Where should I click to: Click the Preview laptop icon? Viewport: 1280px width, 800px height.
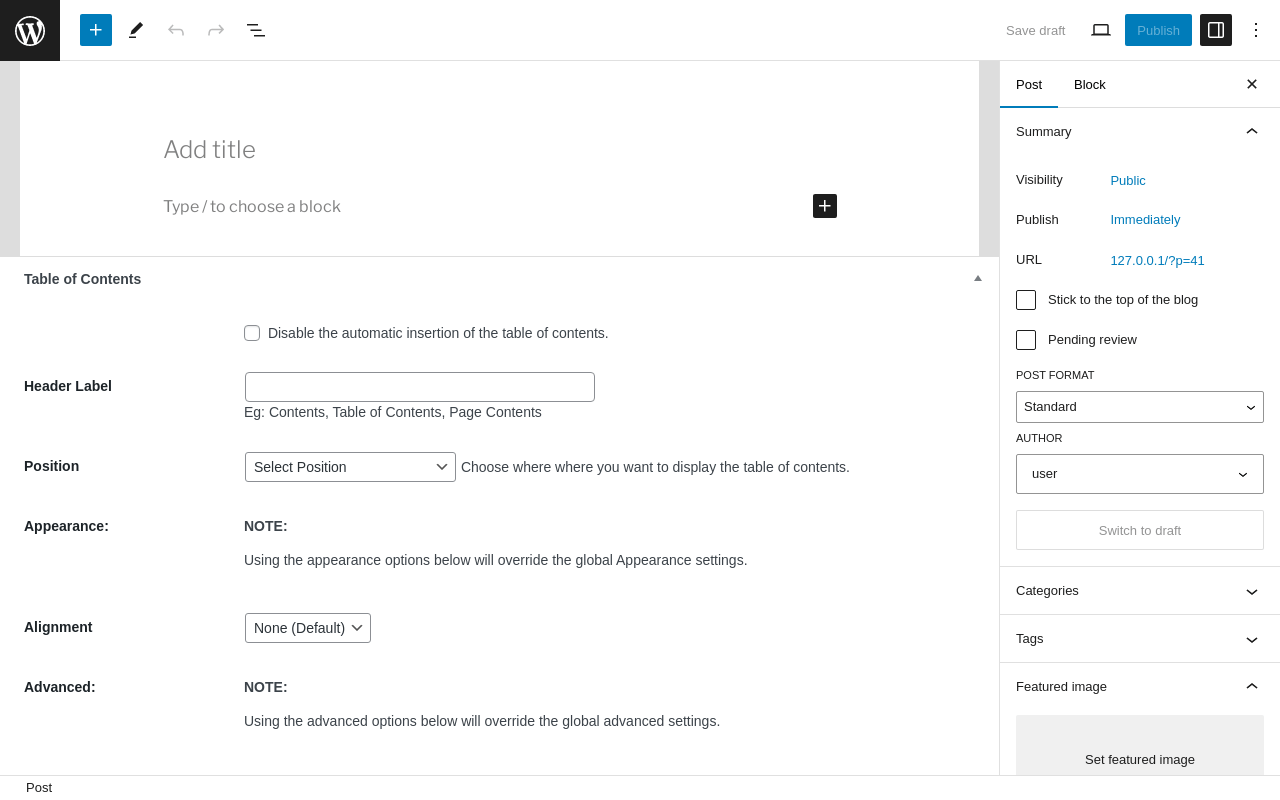tap(1101, 30)
